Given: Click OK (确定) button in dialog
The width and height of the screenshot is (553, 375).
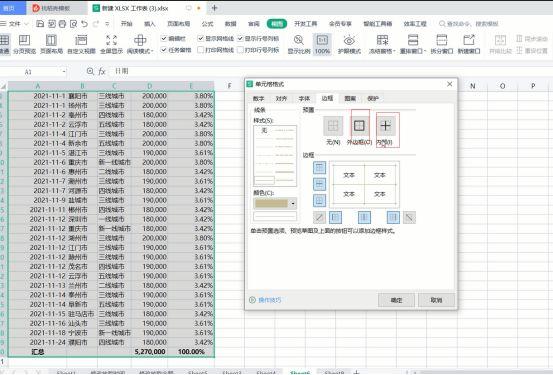Looking at the screenshot, I should tap(396, 300).
